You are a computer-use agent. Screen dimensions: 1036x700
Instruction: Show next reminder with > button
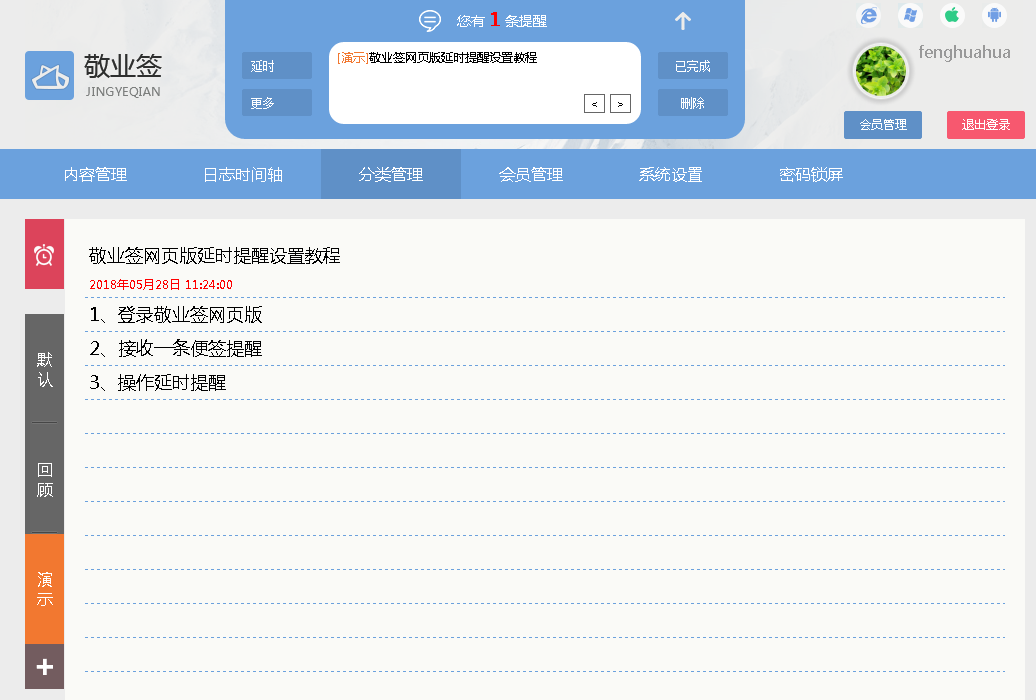pyautogui.click(x=620, y=104)
